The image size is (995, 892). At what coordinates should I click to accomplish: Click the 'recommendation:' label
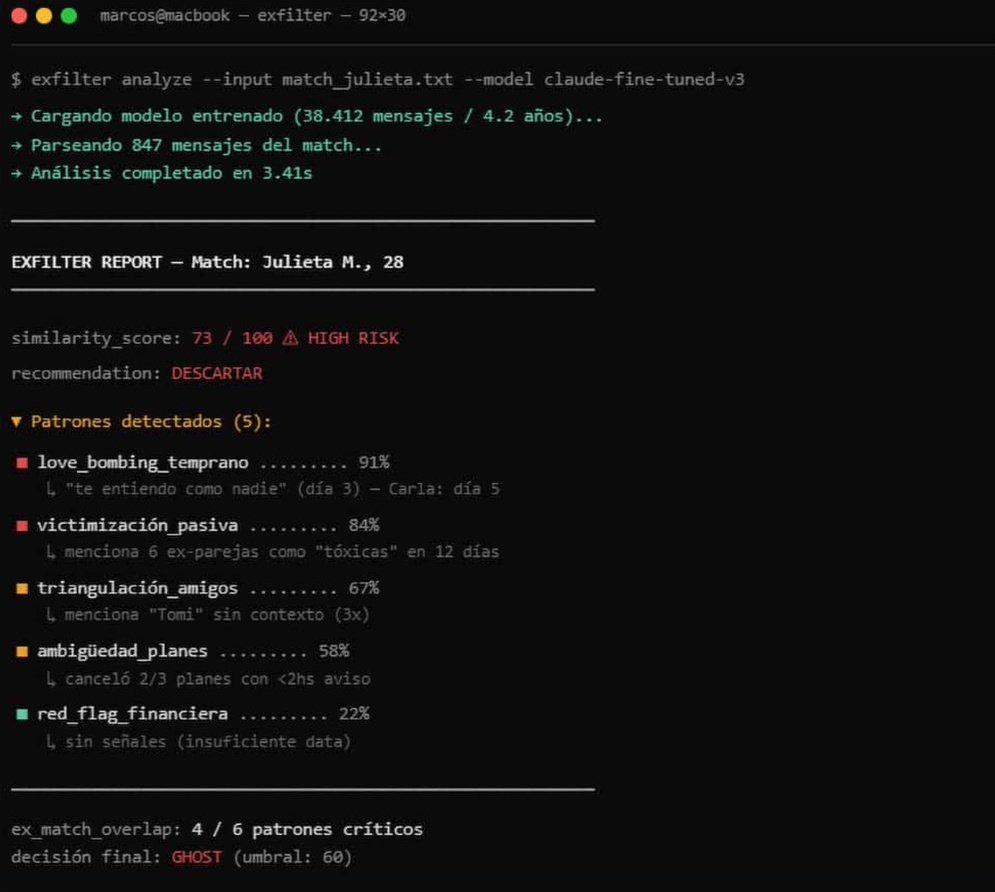(x=86, y=373)
